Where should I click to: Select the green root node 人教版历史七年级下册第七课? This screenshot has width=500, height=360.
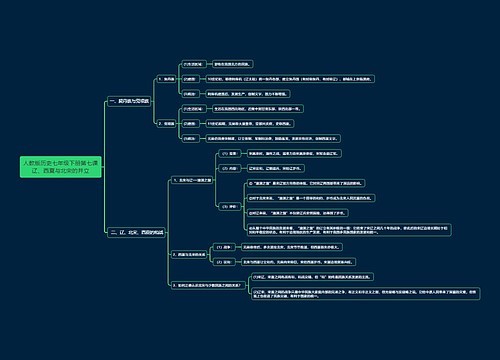click(60, 167)
